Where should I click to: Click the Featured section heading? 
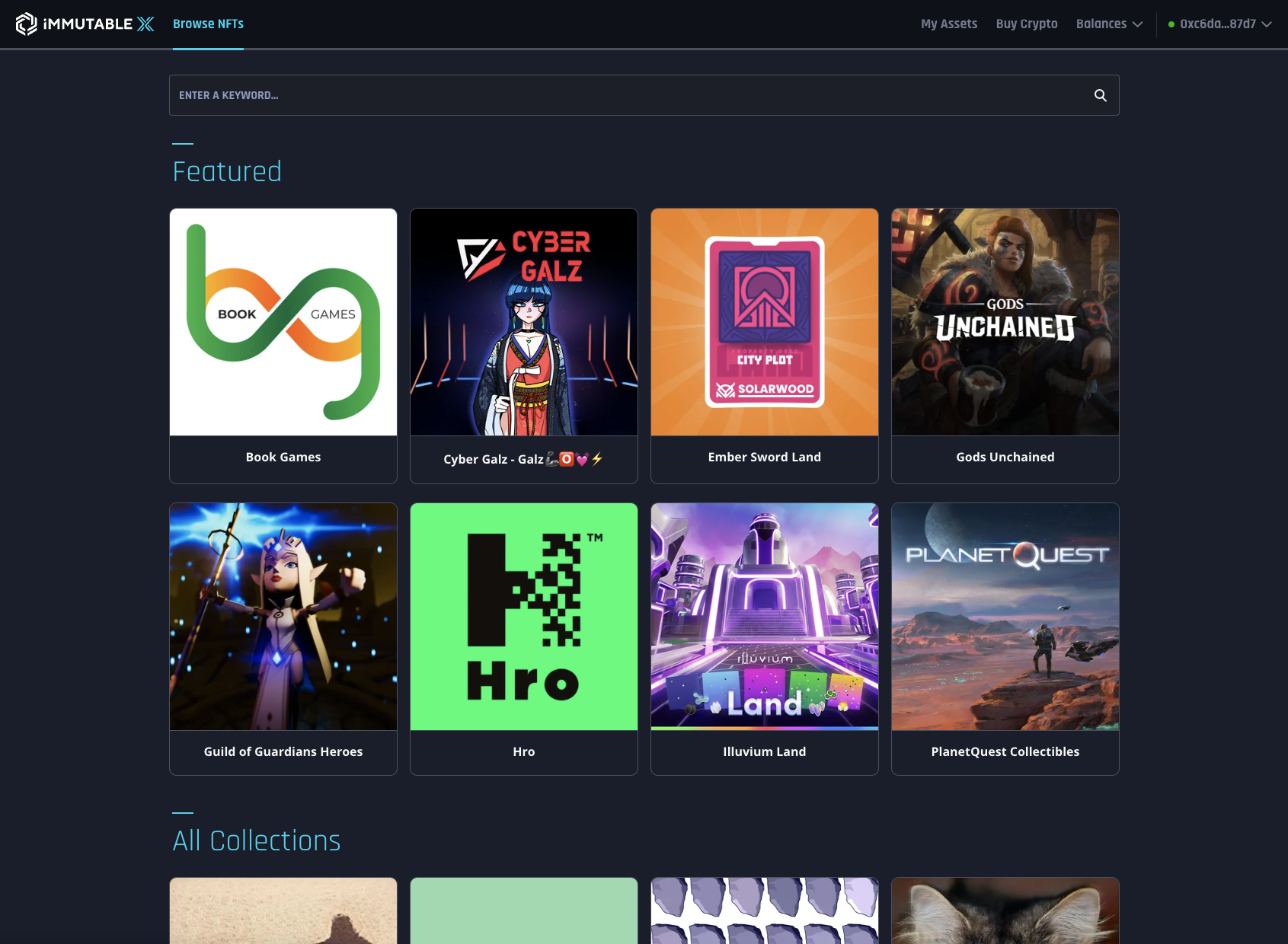227,171
